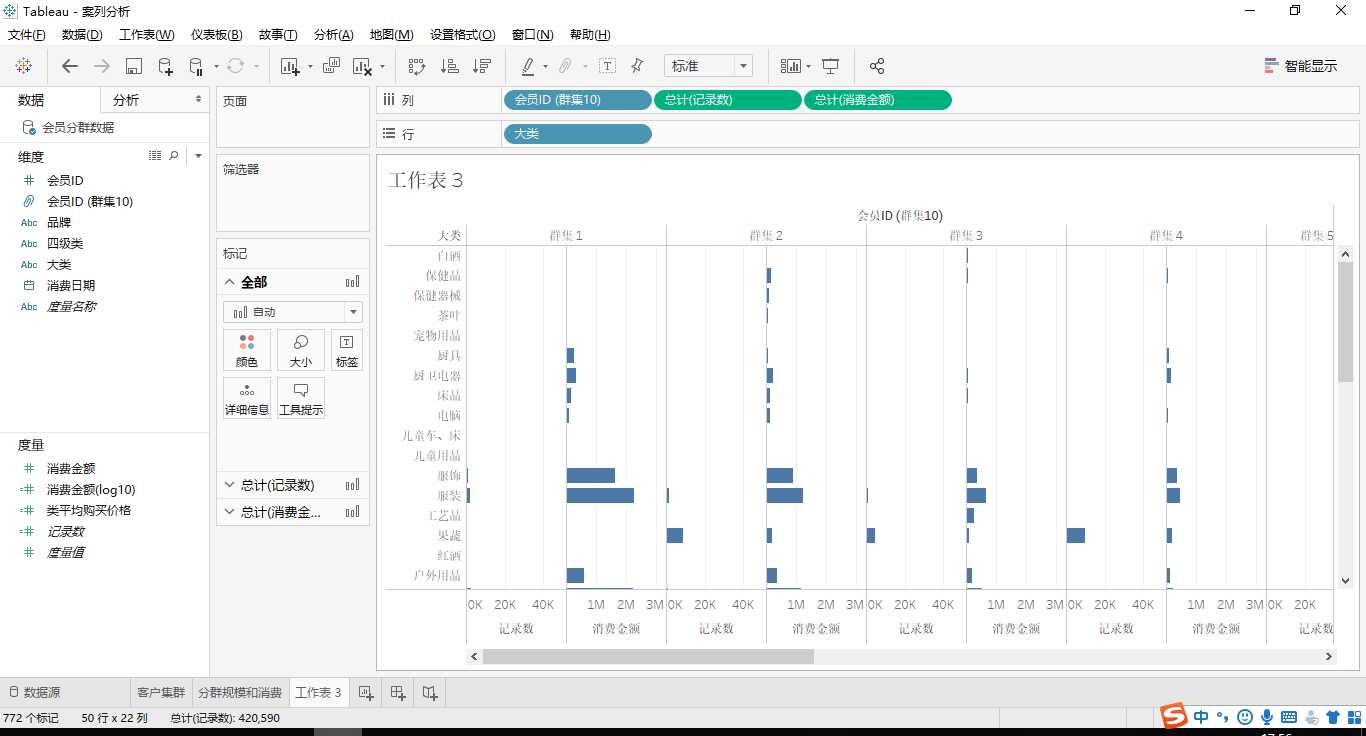Click the group members paperclip icon
Screen dimensions: 1366x736
(x=565, y=66)
